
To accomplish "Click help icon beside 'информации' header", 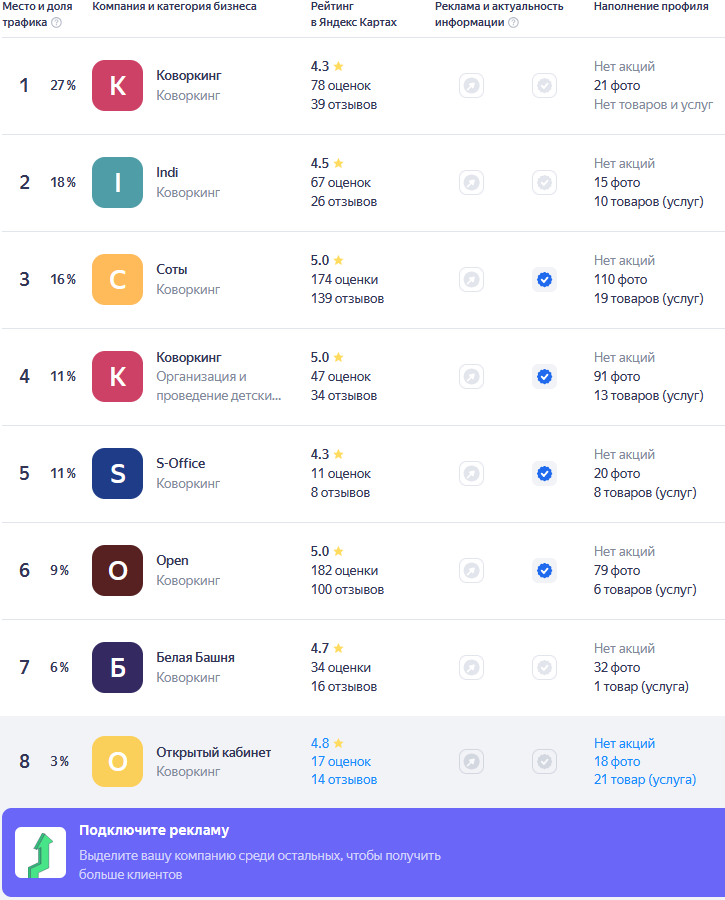I will (x=514, y=22).
